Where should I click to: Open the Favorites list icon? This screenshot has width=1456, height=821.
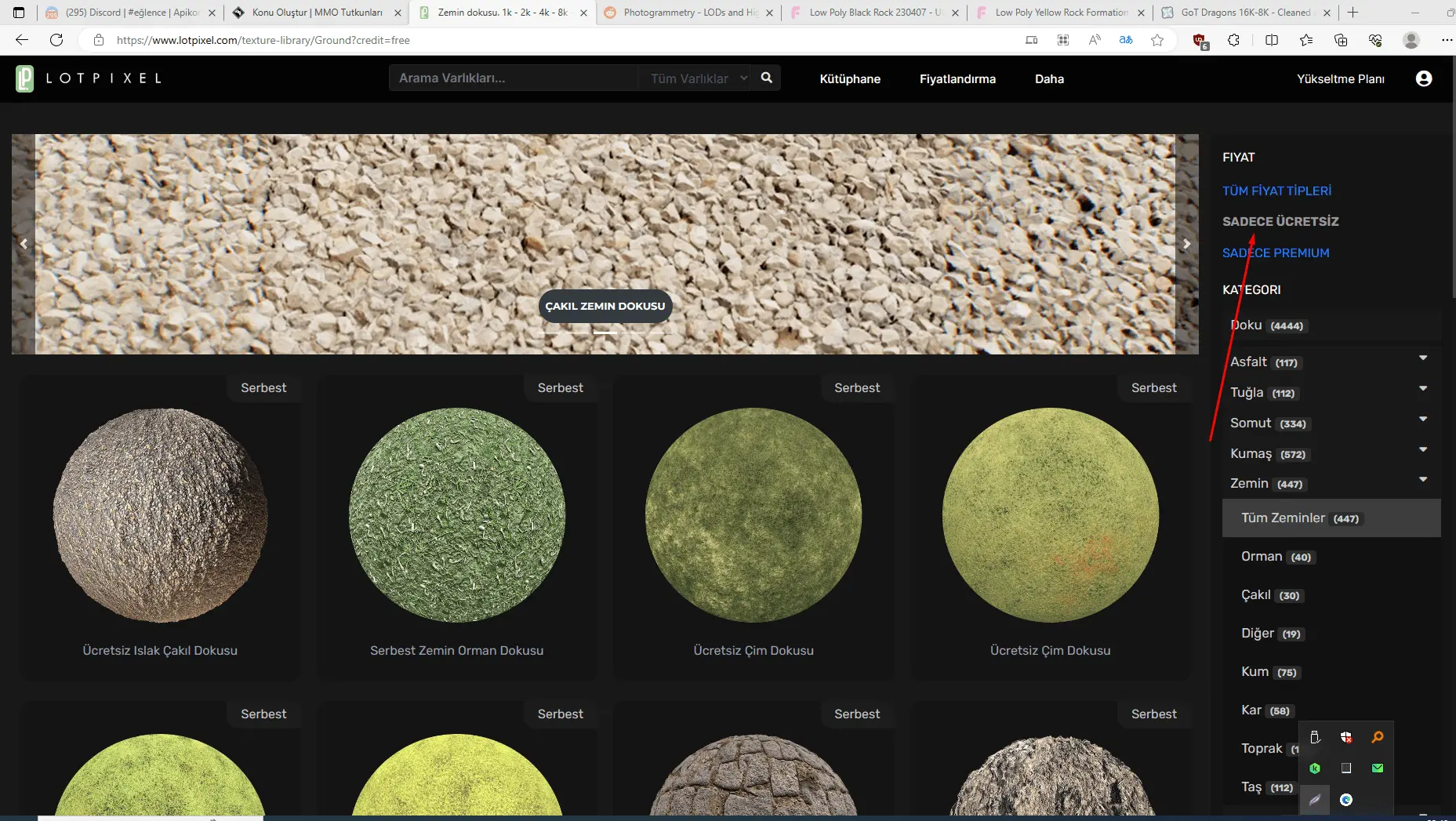coord(1306,40)
